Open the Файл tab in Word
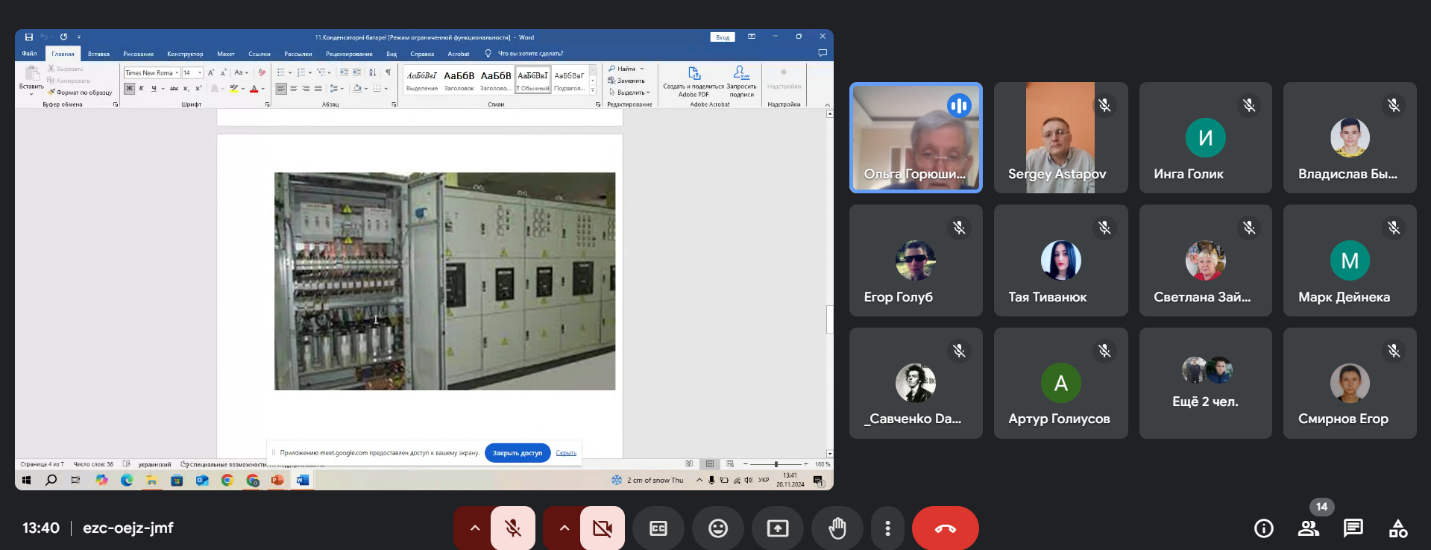The width and height of the screenshot is (1431, 550). tap(29, 53)
